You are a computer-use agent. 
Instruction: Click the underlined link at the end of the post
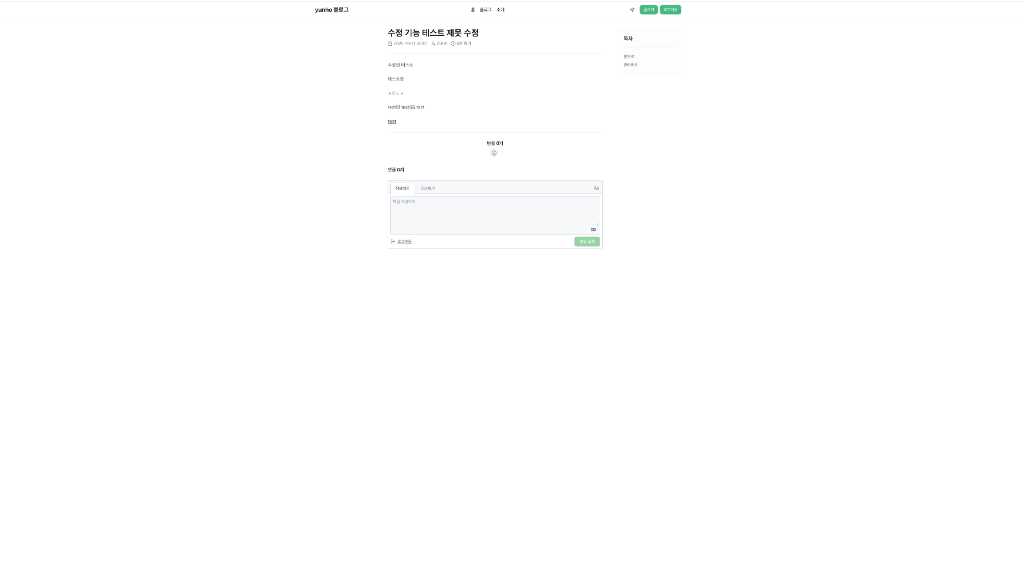[392, 121]
